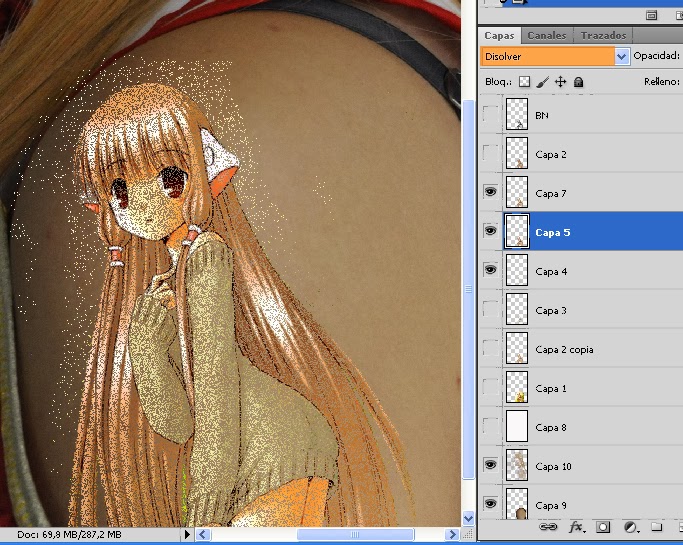The width and height of the screenshot is (683, 545).
Task: Hide the Capa 4 layer
Action: tap(491, 270)
